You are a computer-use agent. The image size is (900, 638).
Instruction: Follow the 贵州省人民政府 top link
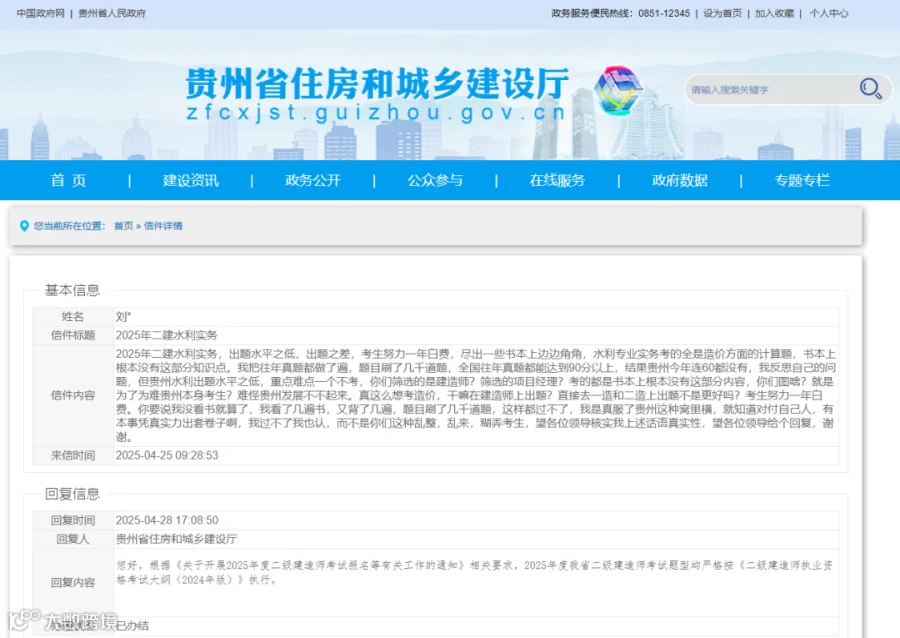[x=112, y=13]
